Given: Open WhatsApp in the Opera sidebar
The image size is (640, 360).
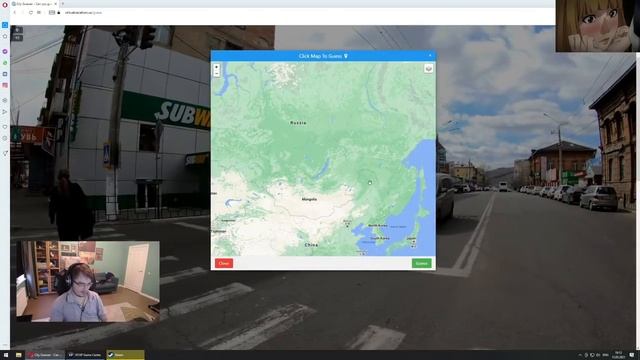Looking at the screenshot, I should pyautogui.click(x=5, y=63).
